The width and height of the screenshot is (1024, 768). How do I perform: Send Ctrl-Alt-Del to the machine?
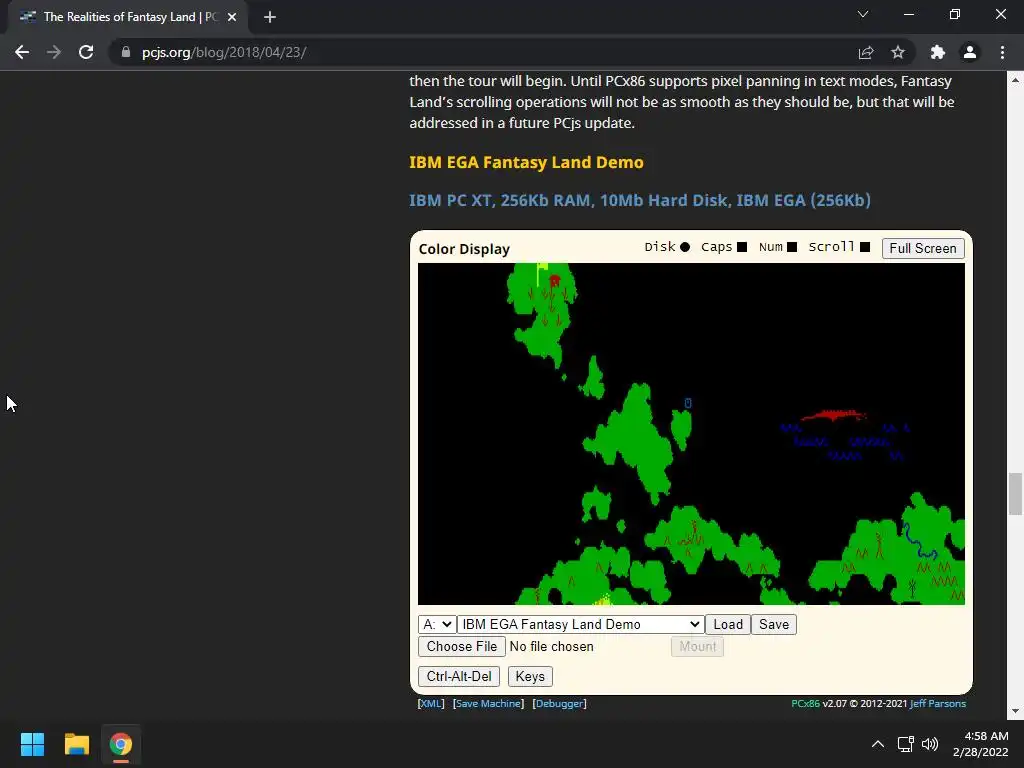[459, 677]
